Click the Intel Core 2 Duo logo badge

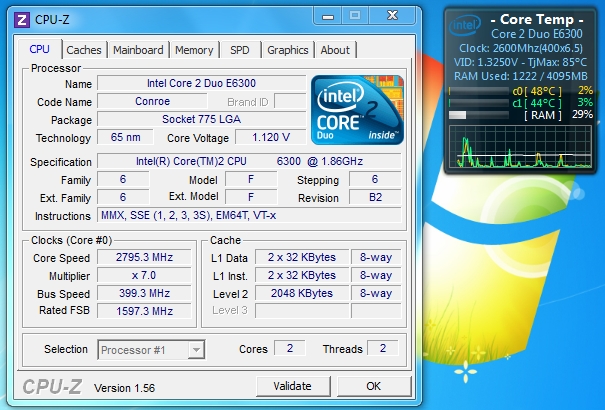pos(357,110)
